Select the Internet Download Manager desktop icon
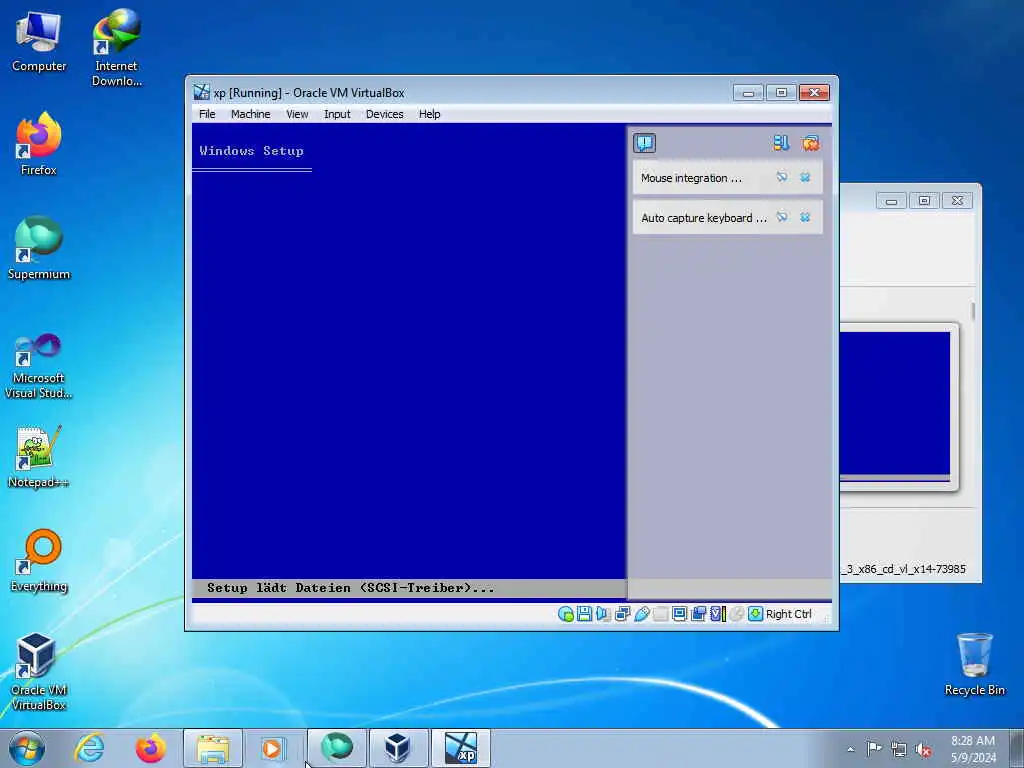This screenshot has height=768, width=1024. click(116, 48)
